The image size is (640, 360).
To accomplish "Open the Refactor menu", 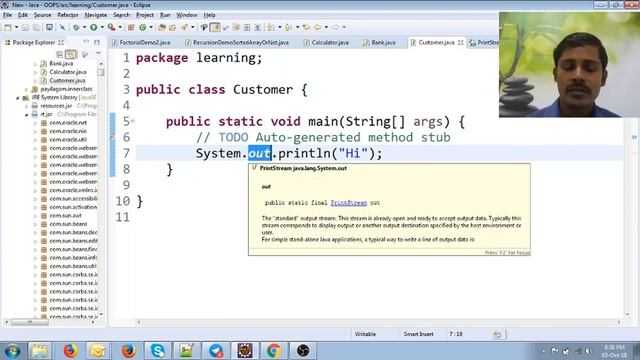I will (68, 15).
